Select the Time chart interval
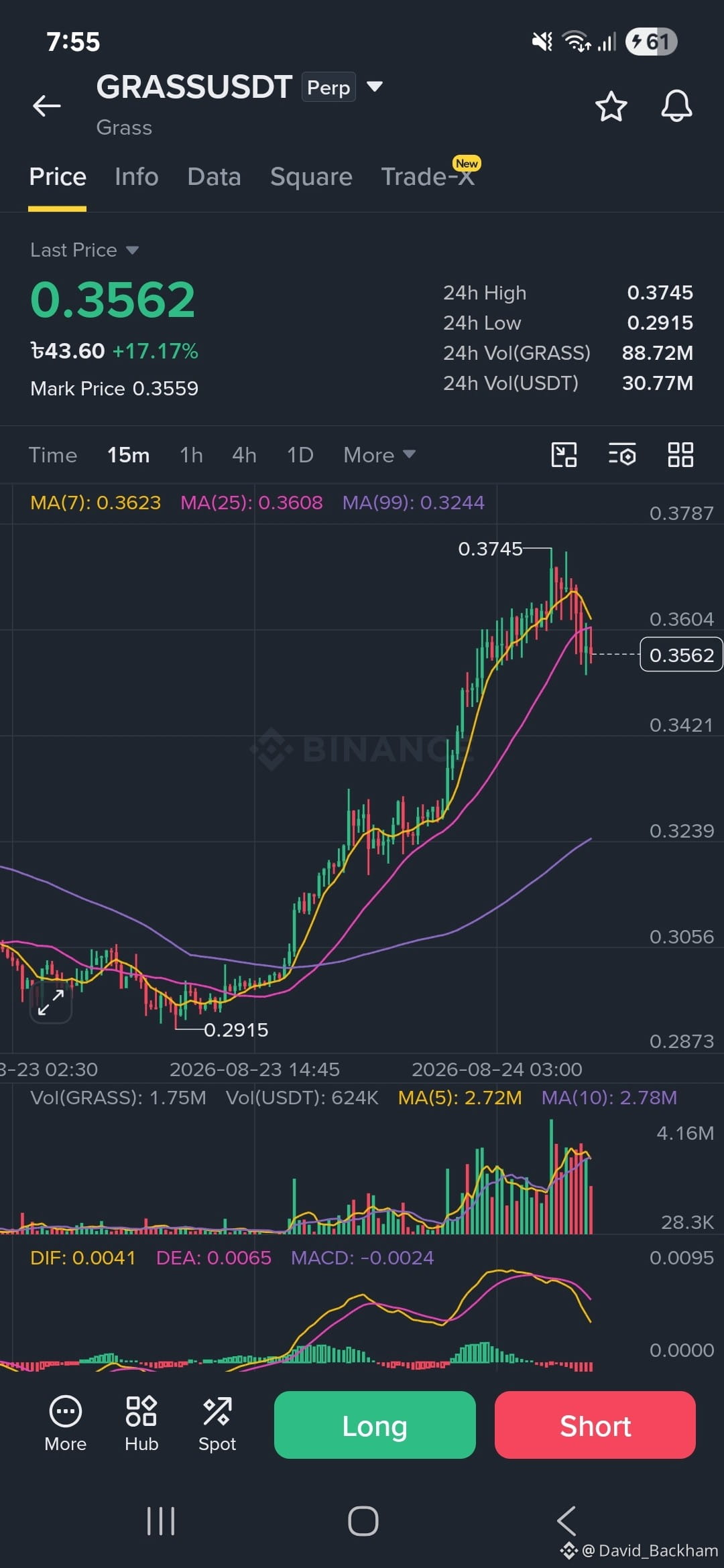This screenshot has height=1568, width=724. tap(53, 455)
